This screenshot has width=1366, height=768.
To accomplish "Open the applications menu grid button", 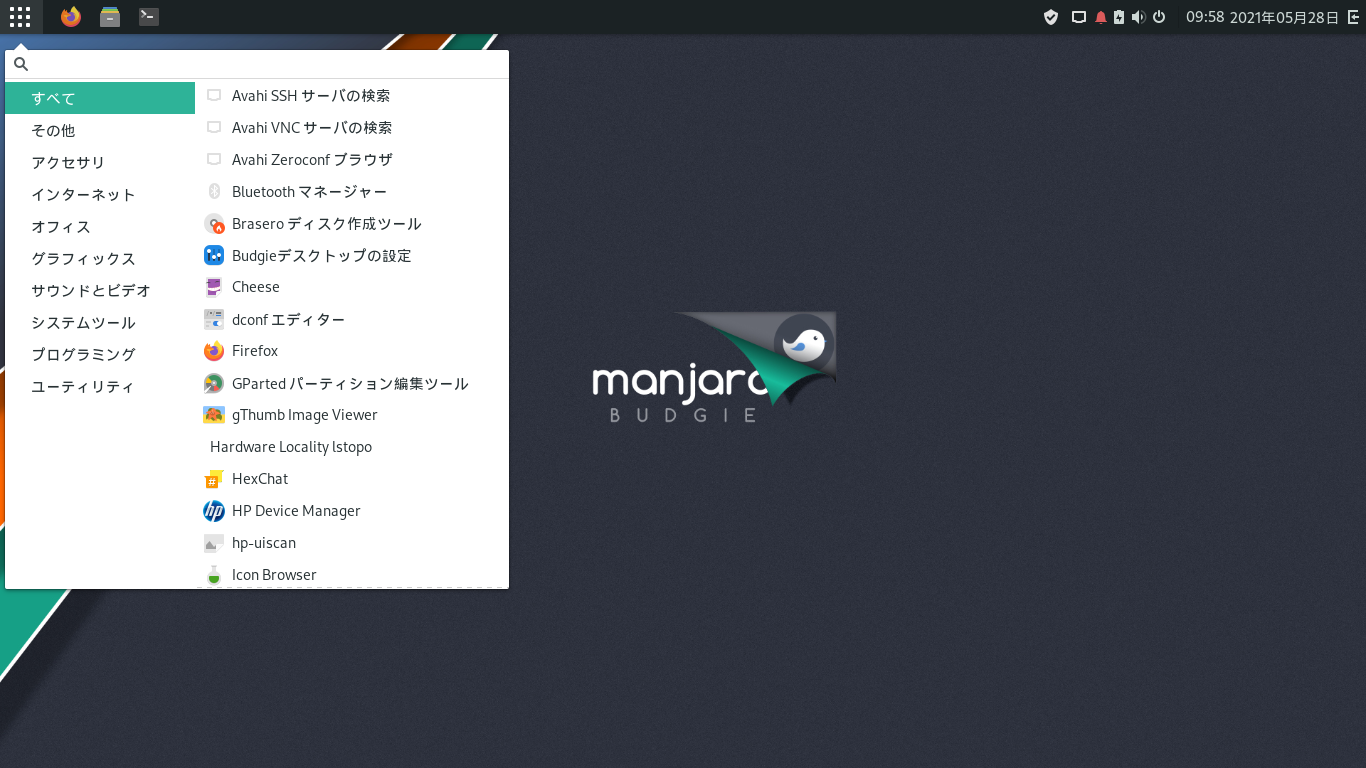I will 20,17.
